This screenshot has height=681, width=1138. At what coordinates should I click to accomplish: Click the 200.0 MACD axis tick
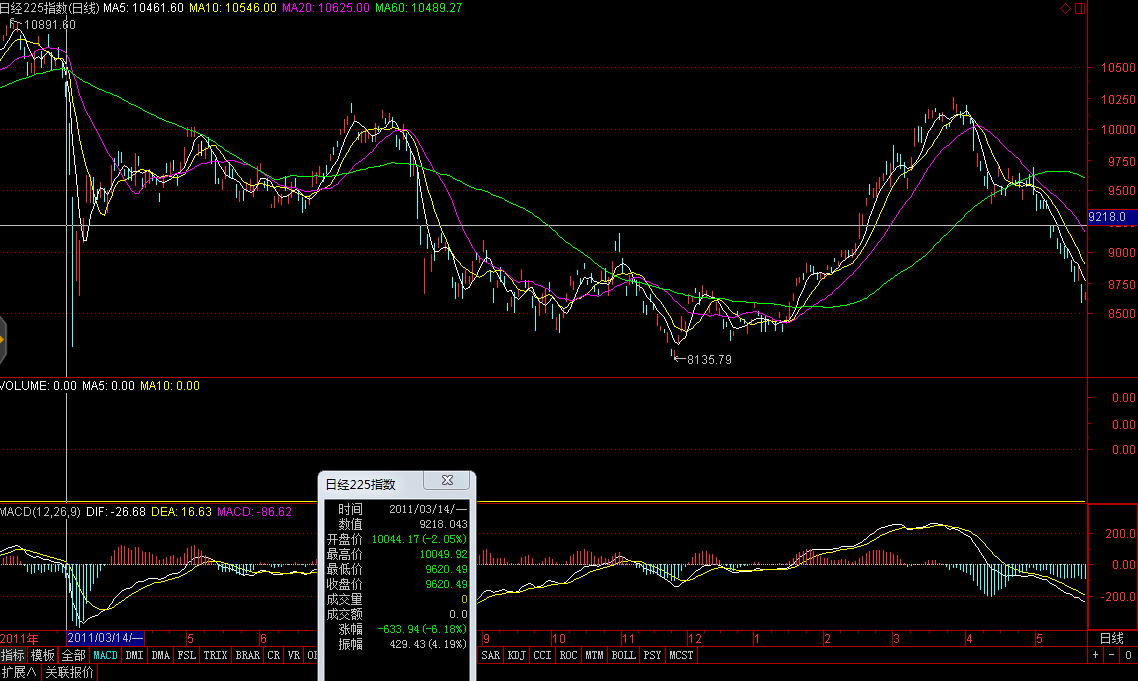click(x=1120, y=533)
